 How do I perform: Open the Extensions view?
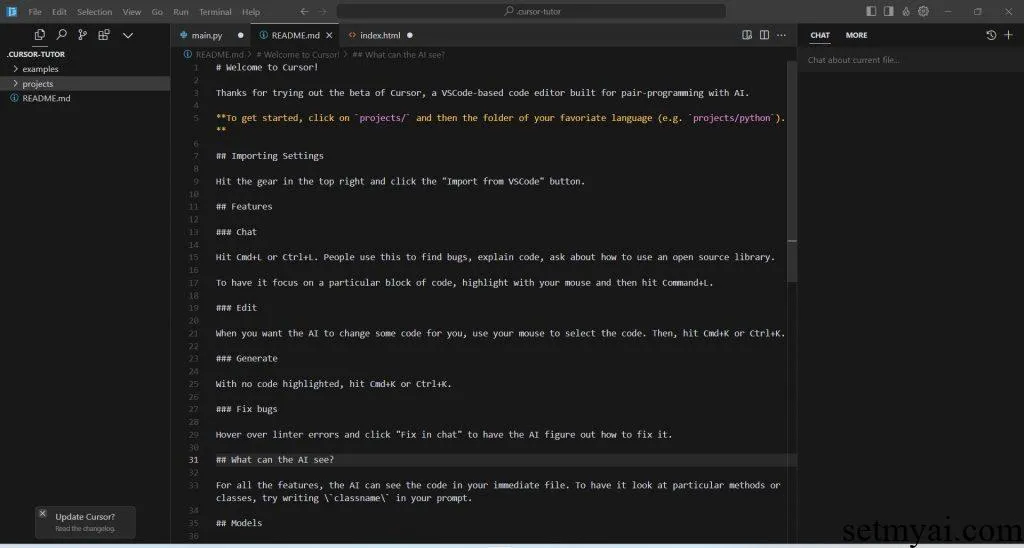[104, 35]
